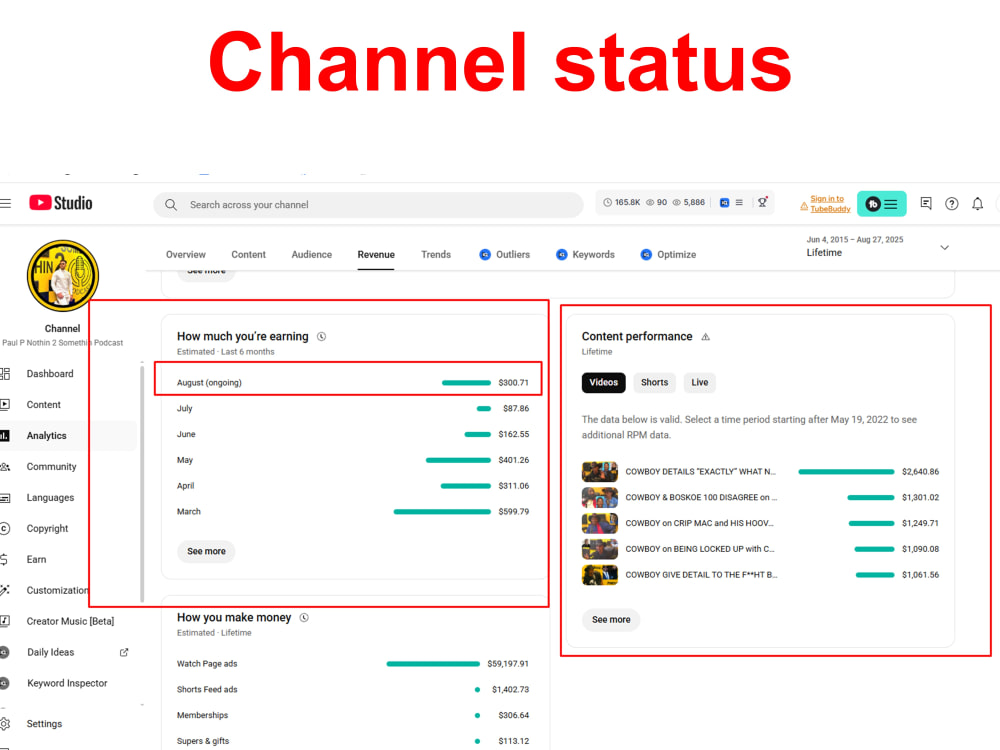
Task: Open Daily Ideas in the sidebar
Action: coord(50,652)
